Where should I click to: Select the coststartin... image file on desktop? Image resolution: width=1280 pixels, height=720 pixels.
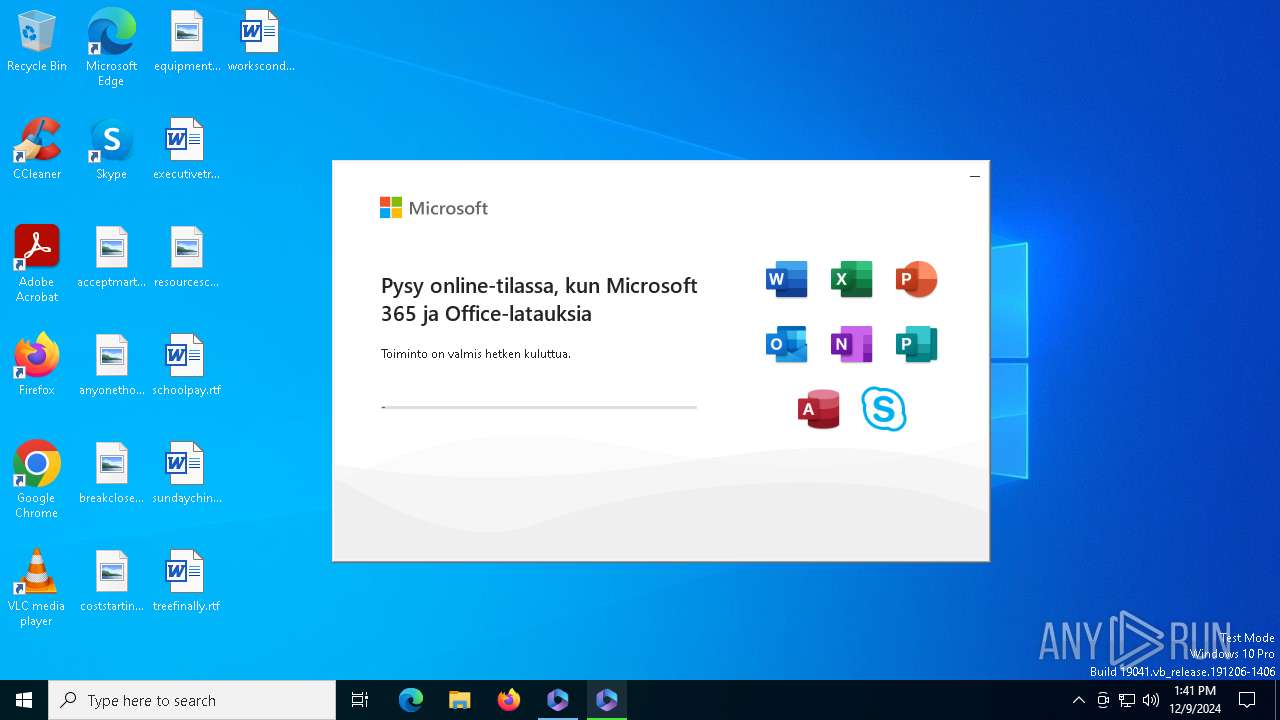[x=112, y=582]
